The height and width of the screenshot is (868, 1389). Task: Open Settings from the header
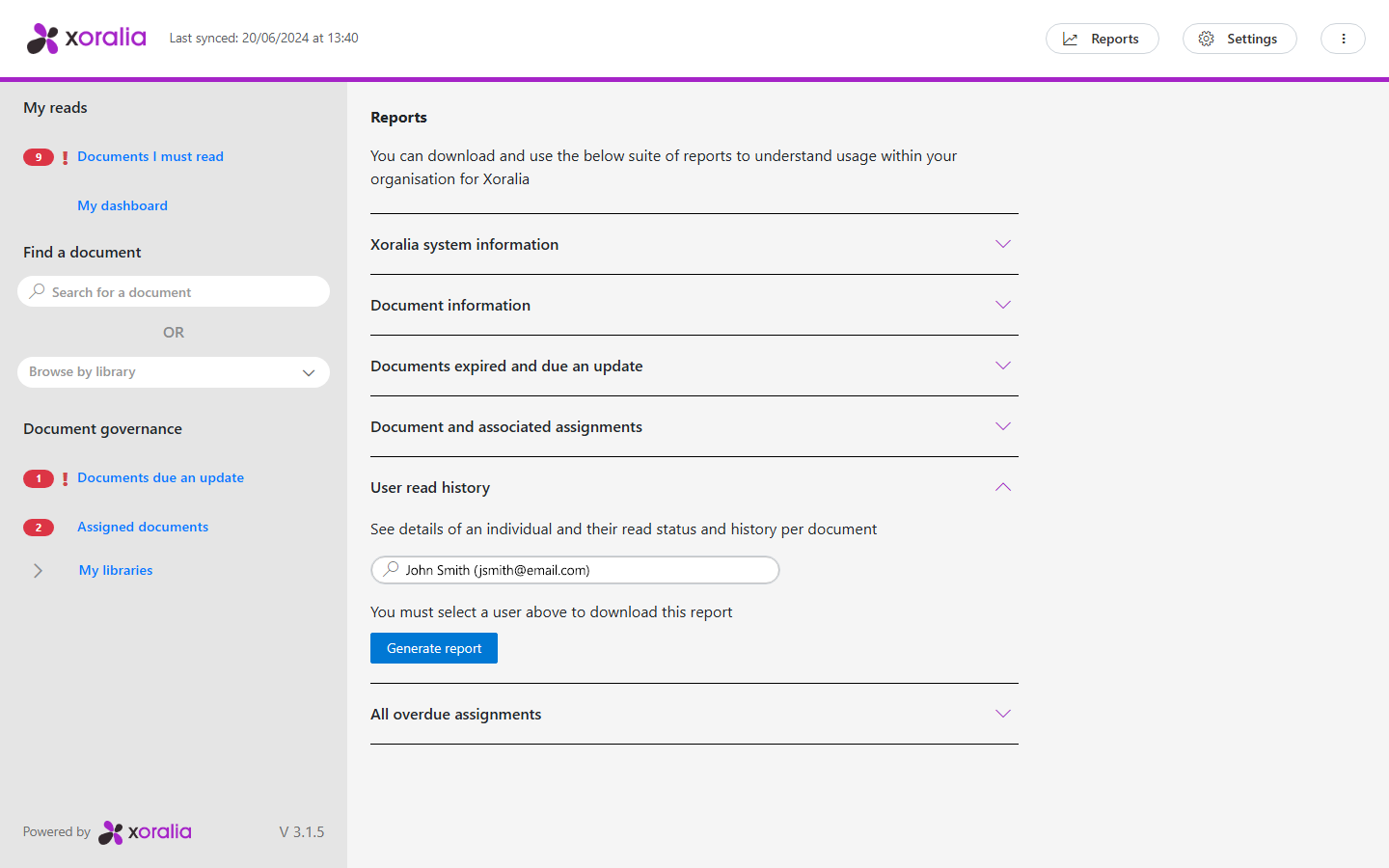[x=1239, y=39]
